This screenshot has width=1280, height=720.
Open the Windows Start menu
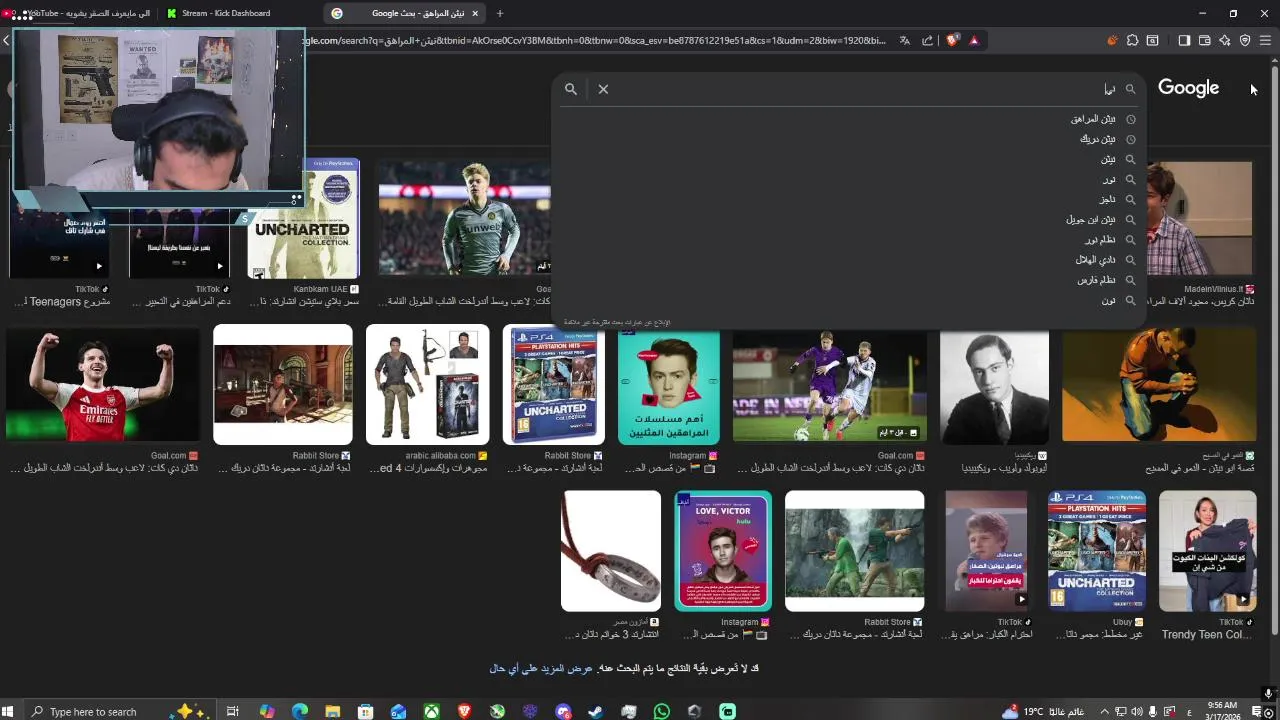point(9,711)
